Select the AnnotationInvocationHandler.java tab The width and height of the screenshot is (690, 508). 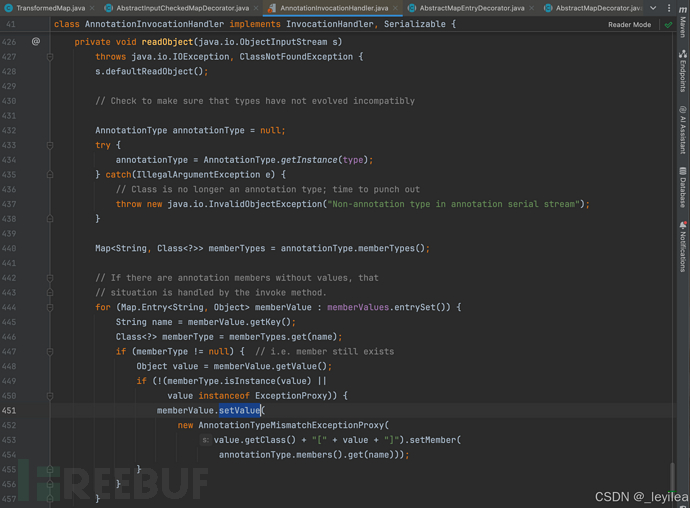334,8
